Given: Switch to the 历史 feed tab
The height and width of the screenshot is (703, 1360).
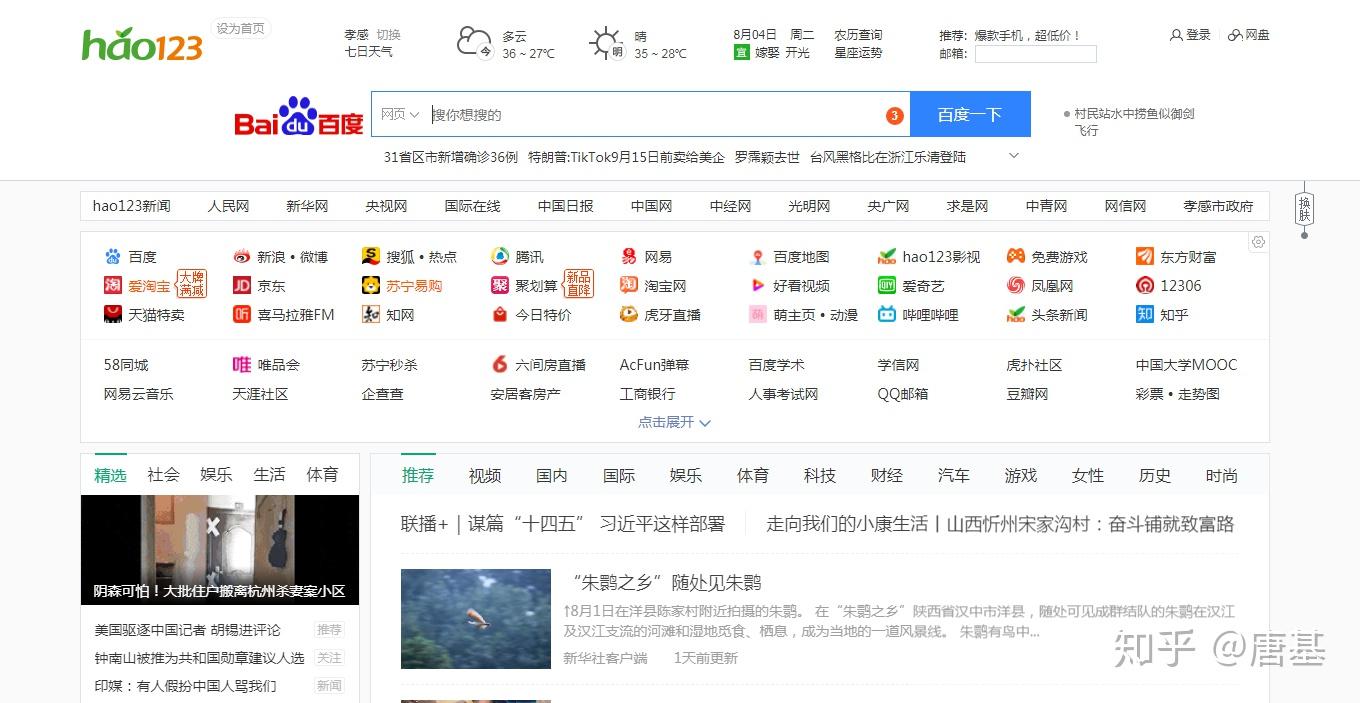Looking at the screenshot, I should point(1155,476).
